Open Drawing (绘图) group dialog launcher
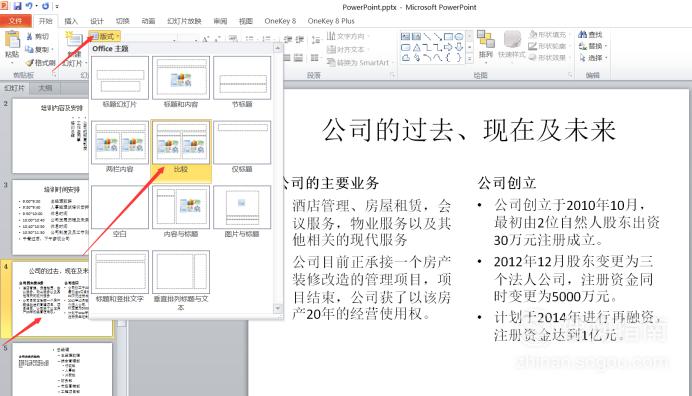 pos(570,75)
